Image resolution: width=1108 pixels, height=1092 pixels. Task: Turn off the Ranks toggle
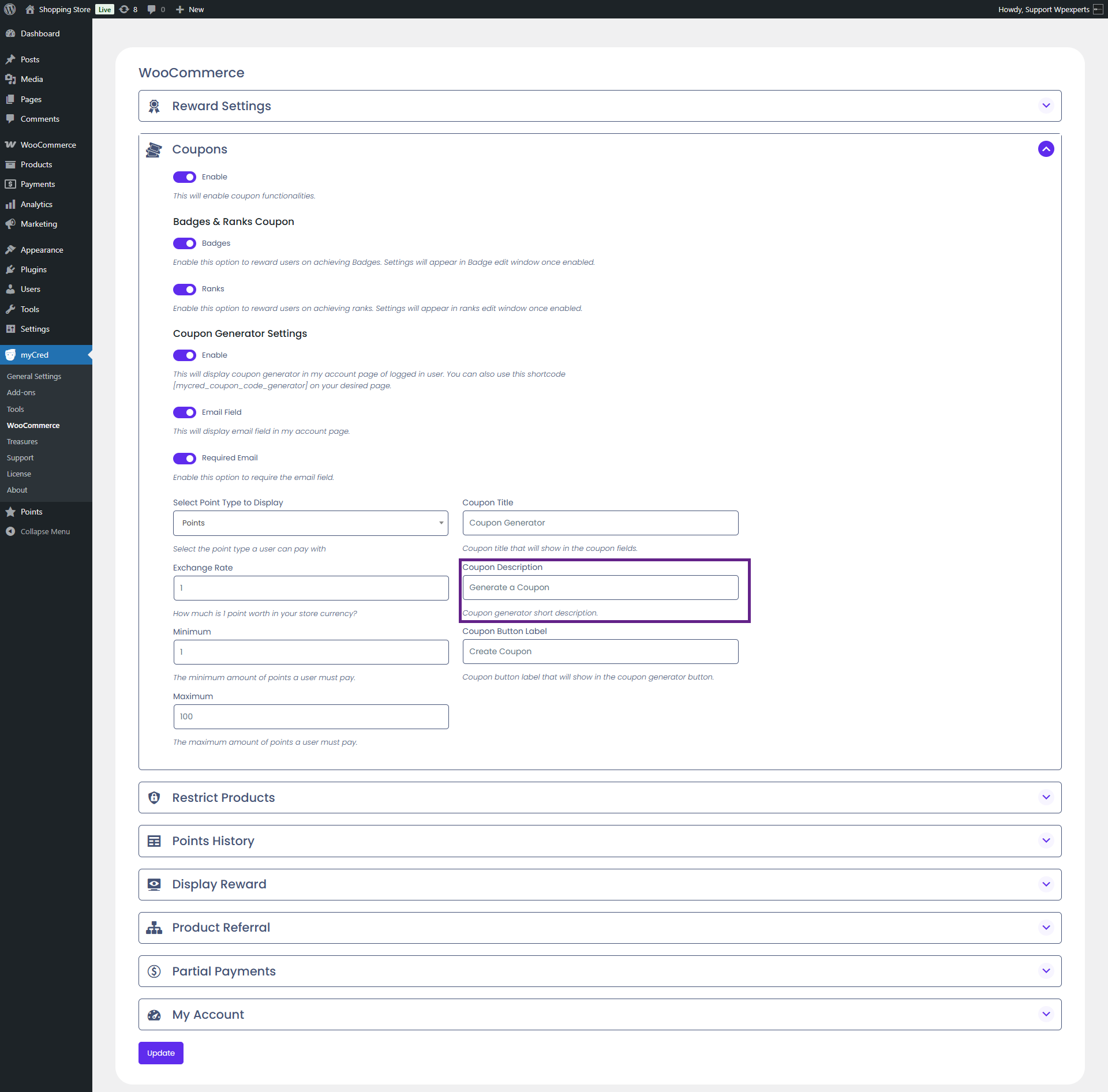point(185,289)
